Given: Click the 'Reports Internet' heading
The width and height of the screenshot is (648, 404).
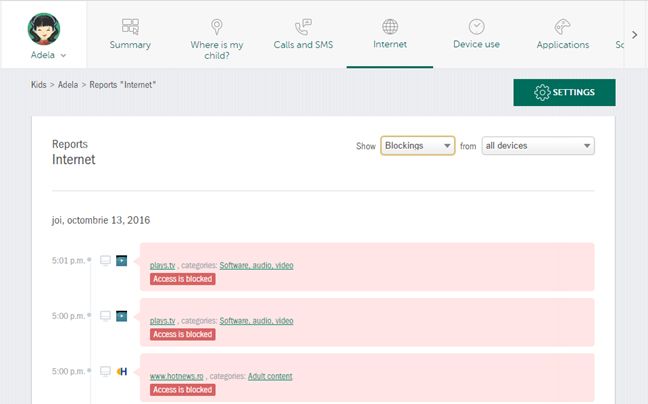Looking at the screenshot, I should [x=74, y=152].
